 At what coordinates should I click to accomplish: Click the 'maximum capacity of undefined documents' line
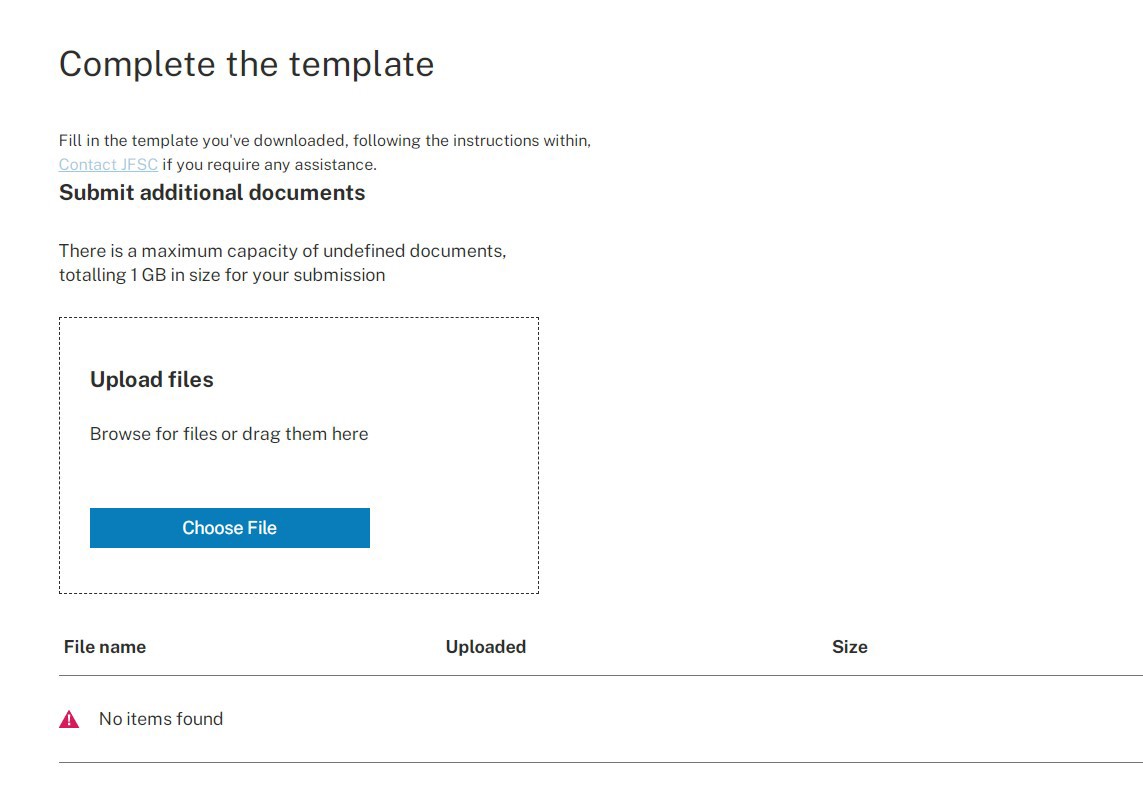point(282,251)
